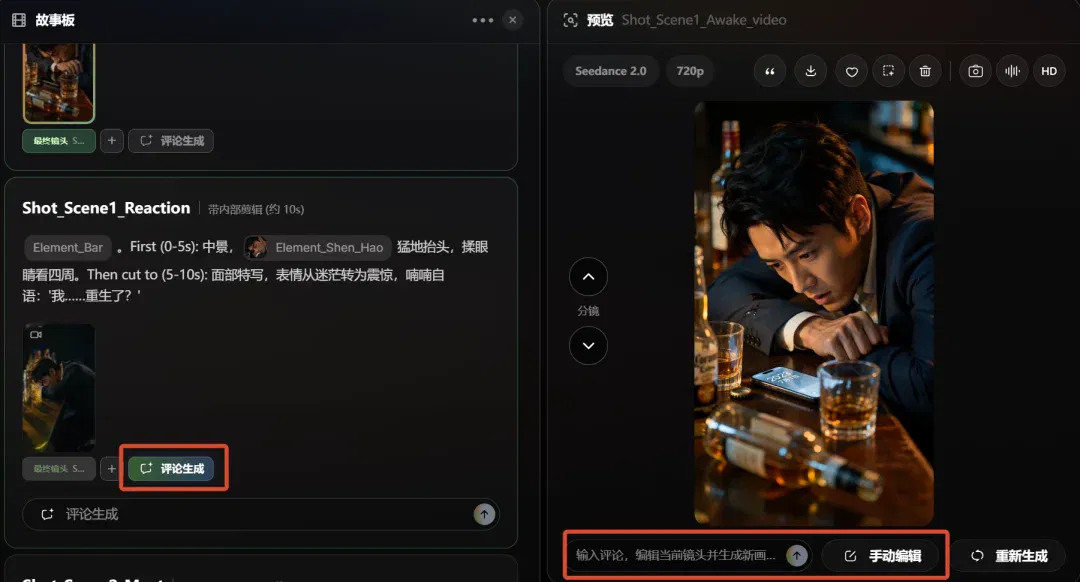The height and width of the screenshot is (582, 1080).
Task: Close the 故事板 storyboard panel
Action: 512,20
